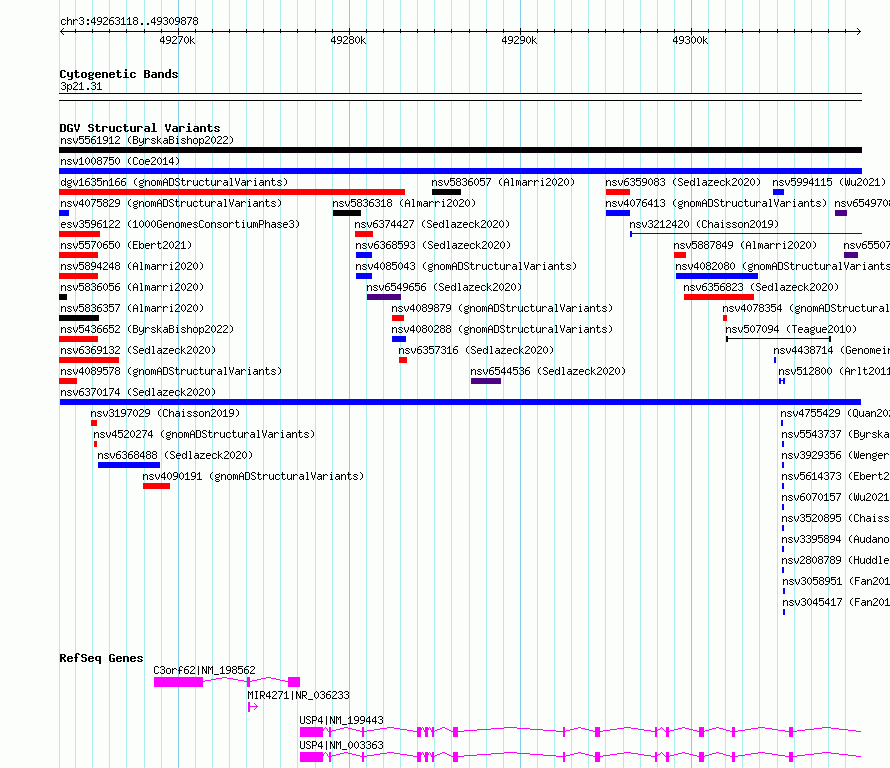The height and width of the screenshot is (768, 890).
Task: Click nsv3929356 variant label
Action: (836, 455)
